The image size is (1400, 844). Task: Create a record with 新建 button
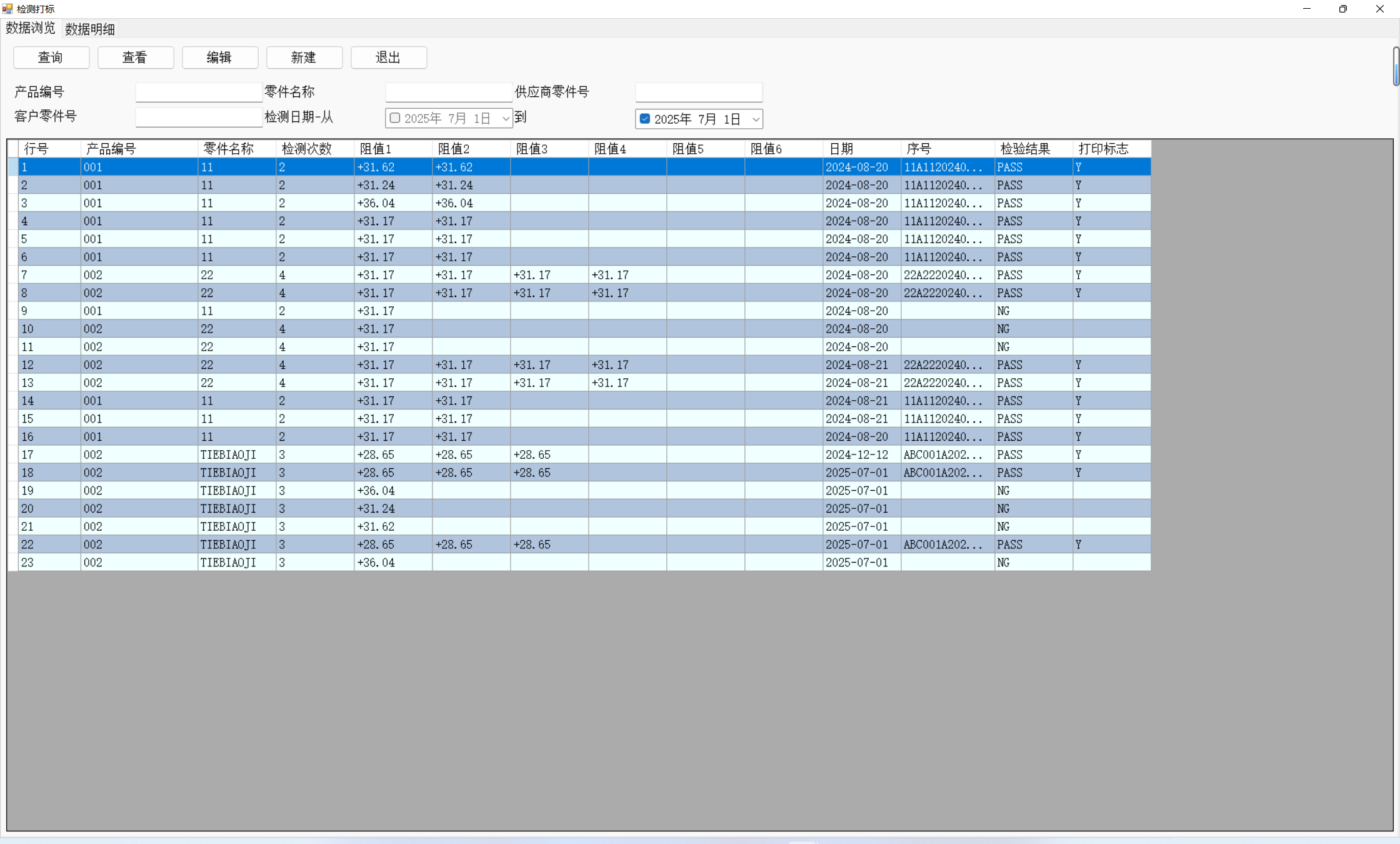(304, 58)
